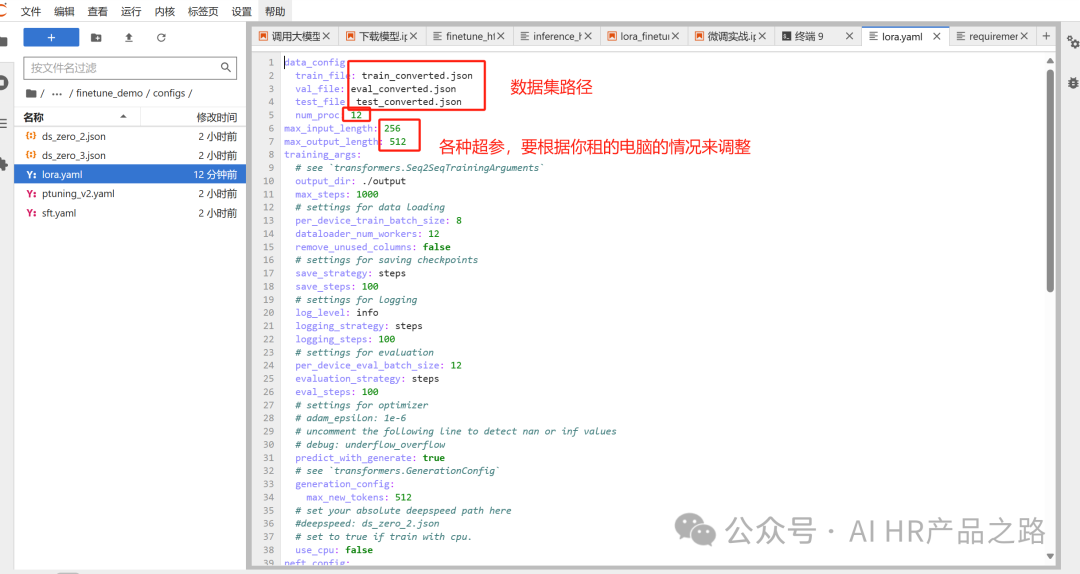
Task: Add a new tab with the plus icon
Action: pos(1046,36)
